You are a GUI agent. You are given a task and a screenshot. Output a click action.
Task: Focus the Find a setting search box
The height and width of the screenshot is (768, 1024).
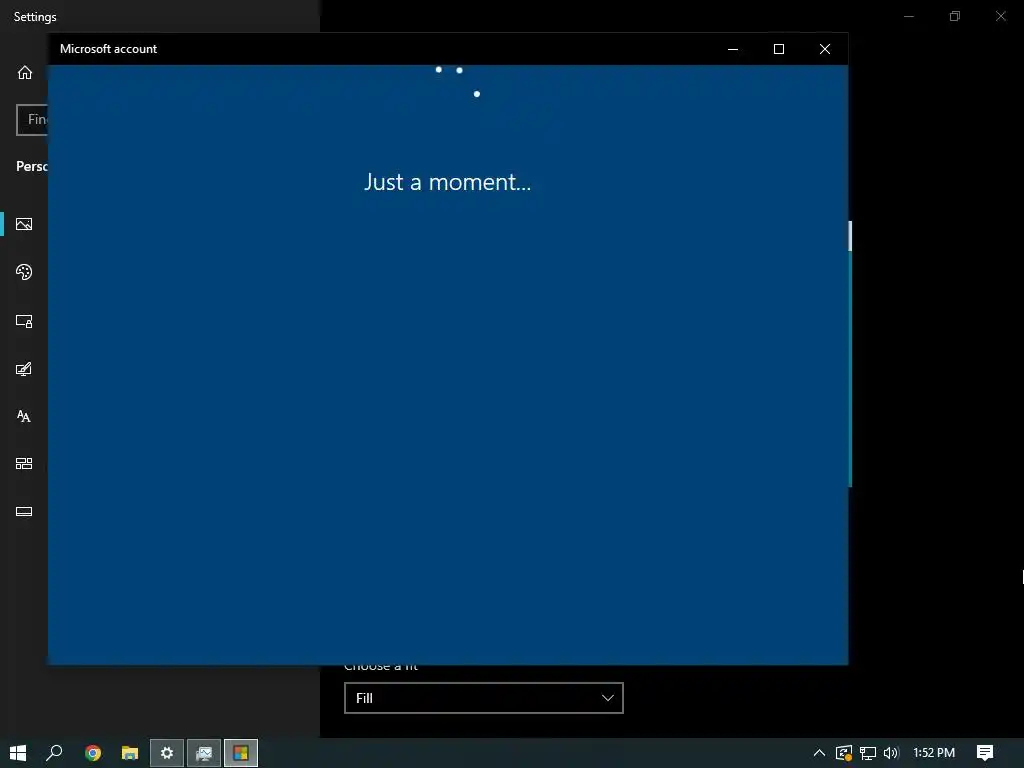point(32,120)
